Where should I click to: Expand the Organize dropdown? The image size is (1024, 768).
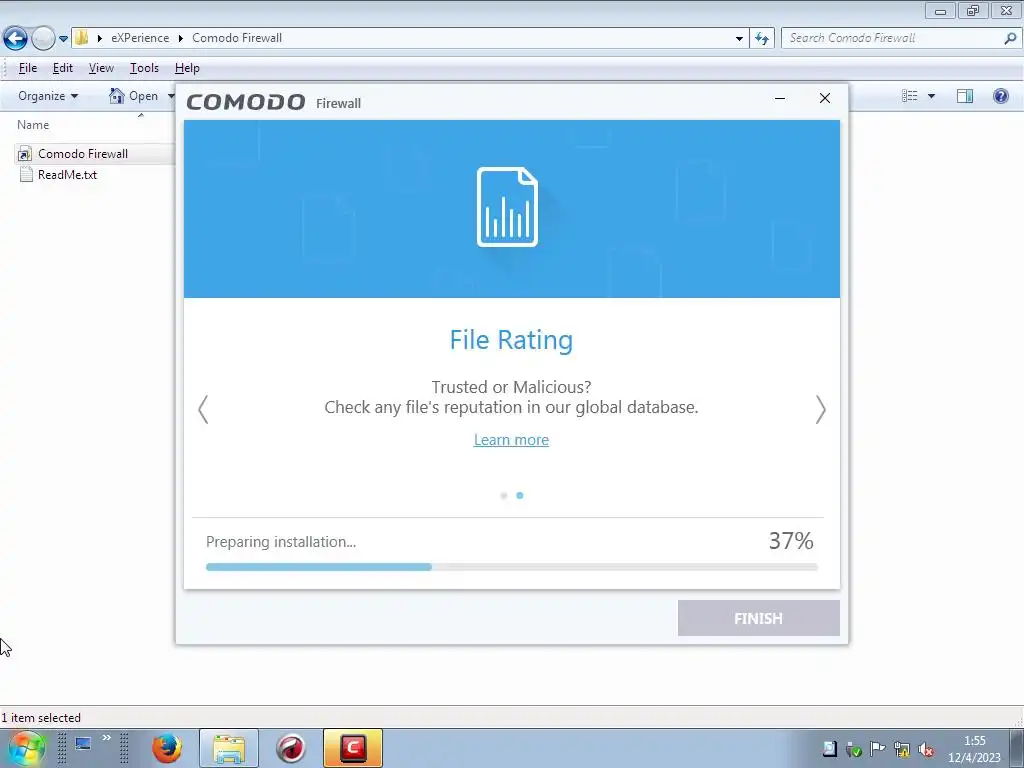click(x=48, y=96)
